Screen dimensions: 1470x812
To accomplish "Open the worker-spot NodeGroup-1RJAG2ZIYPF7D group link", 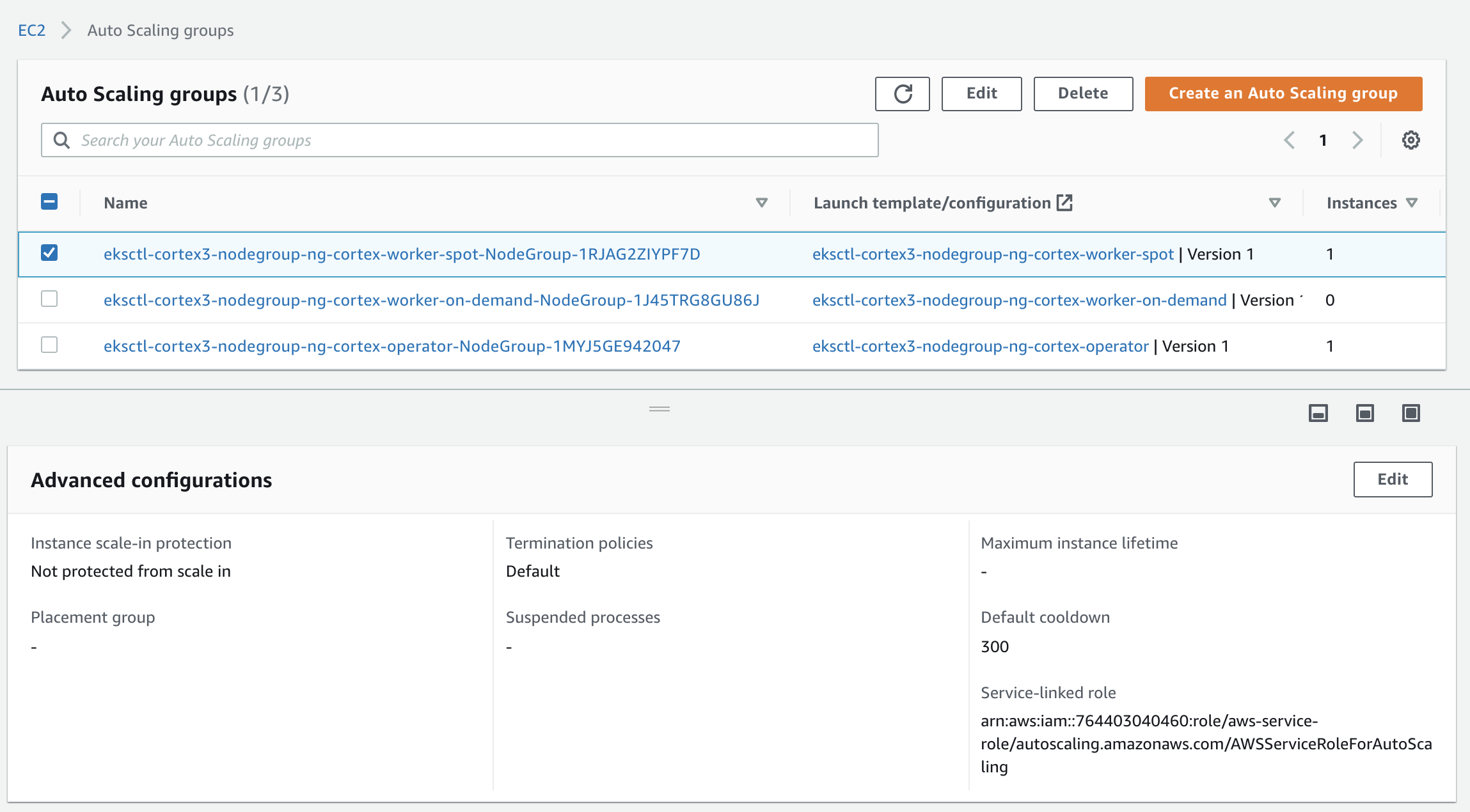I will [402, 254].
